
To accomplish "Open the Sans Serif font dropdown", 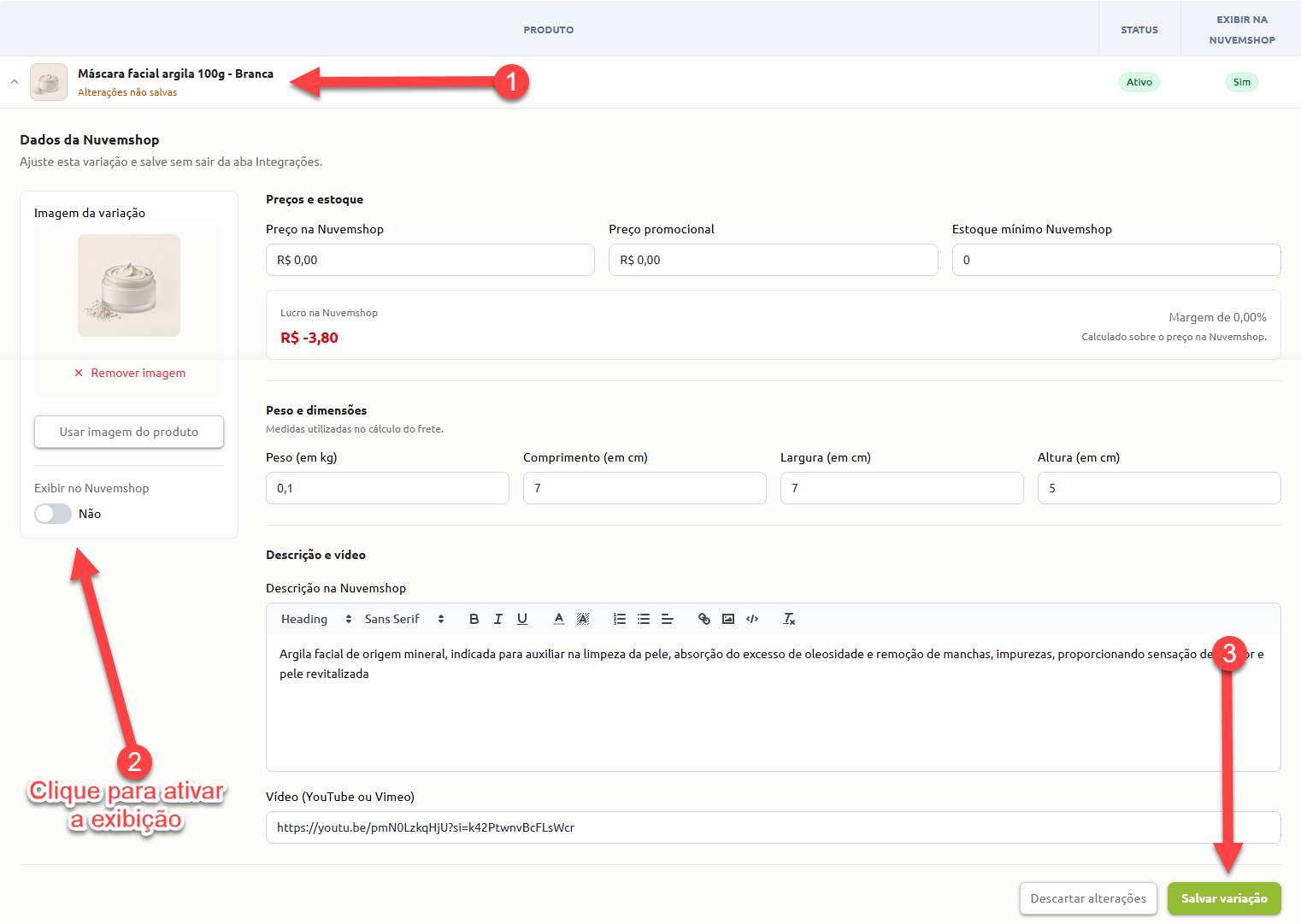I will pyautogui.click(x=404, y=619).
